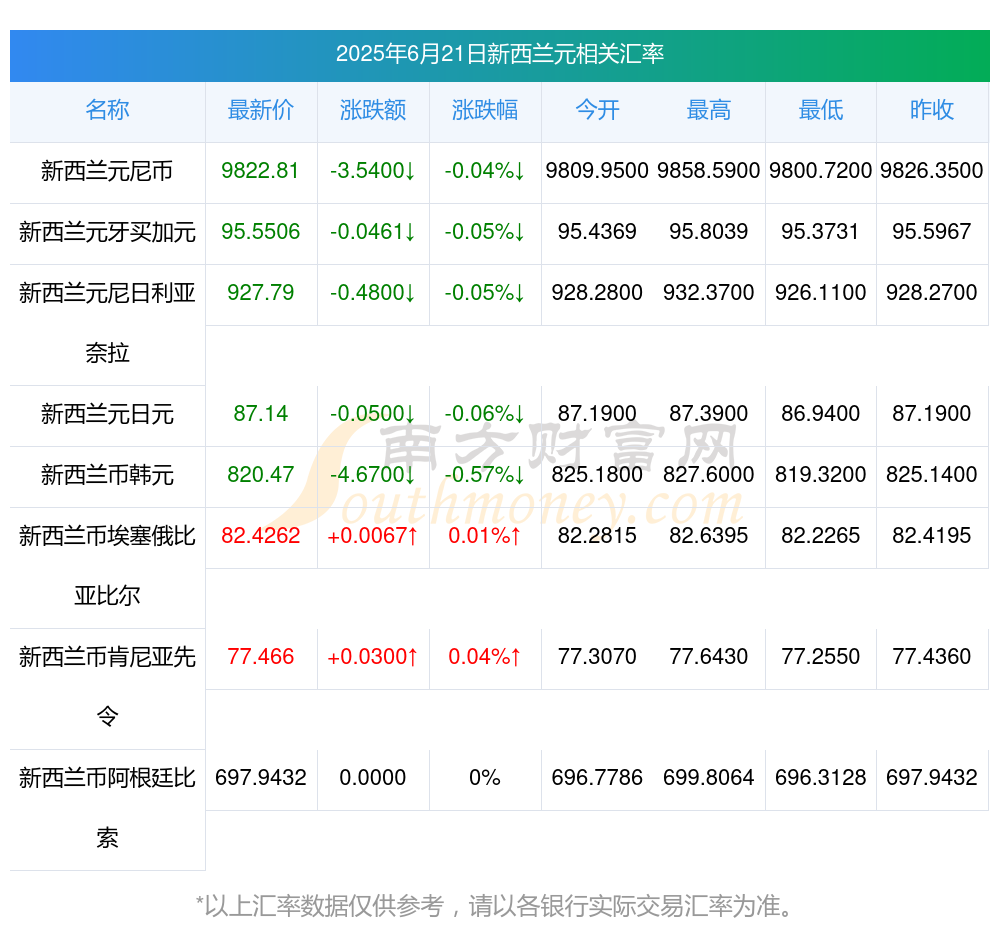1000x937 pixels.
Task: Click the row name 新西兰币肯尼亚先令
Action: (107, 687)
